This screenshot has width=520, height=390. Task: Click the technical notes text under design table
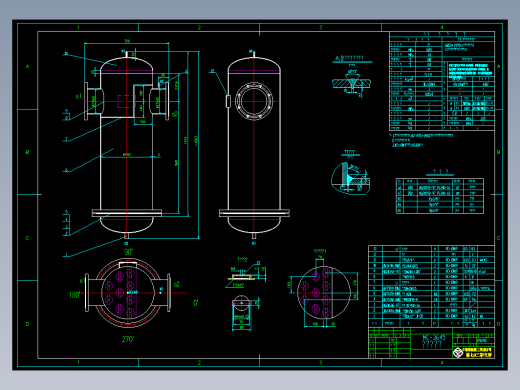tap(422, 140)
